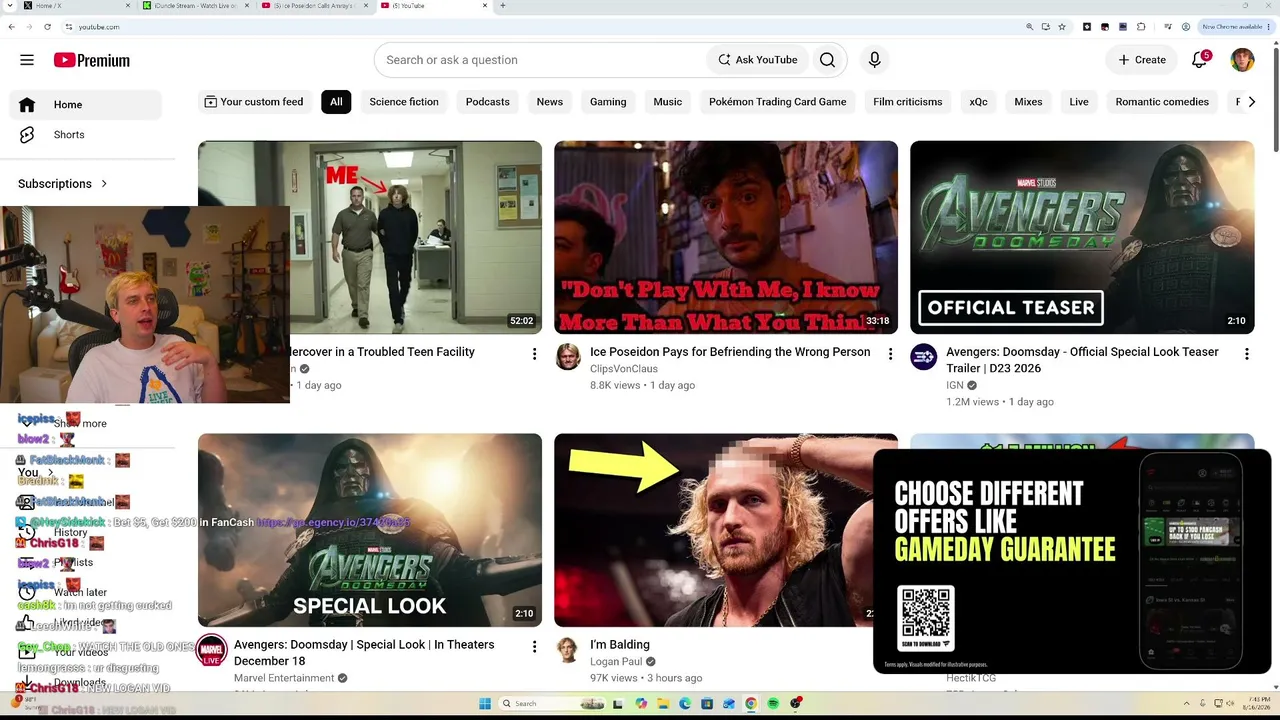Open File Explorer from the taskbar
Image resolution: width=1280 pixels, height=720 pixels.
(663, 704)
